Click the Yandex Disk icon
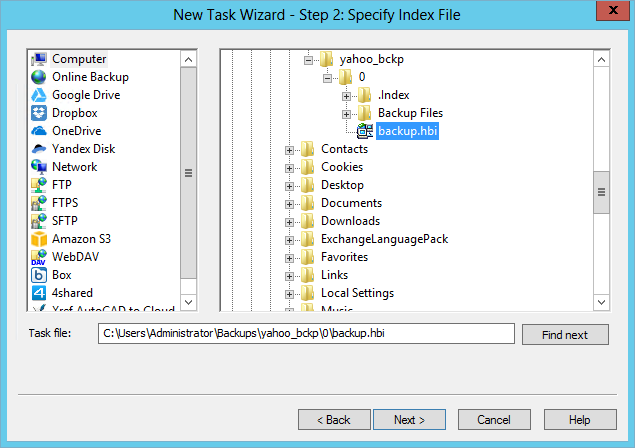The height and width of the screenshot is (448, 635). click(x=39, y=149)
